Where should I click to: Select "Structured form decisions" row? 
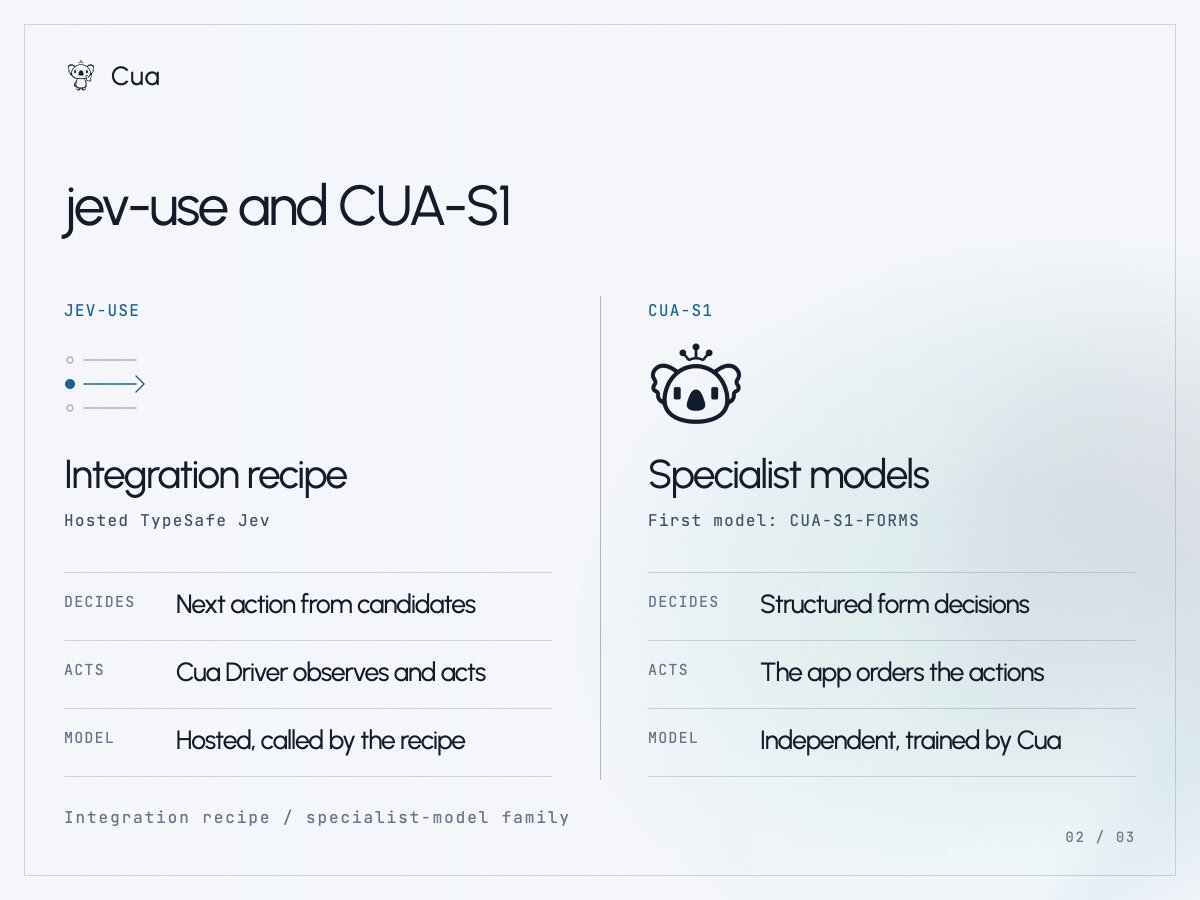tap(892, 606)
